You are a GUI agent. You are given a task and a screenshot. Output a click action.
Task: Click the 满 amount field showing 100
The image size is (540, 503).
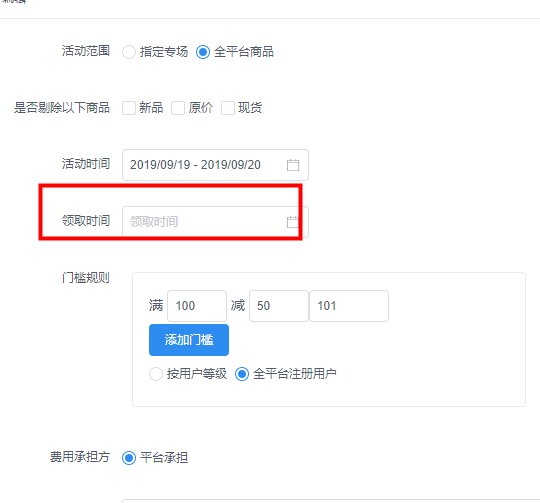pos(197,306)
